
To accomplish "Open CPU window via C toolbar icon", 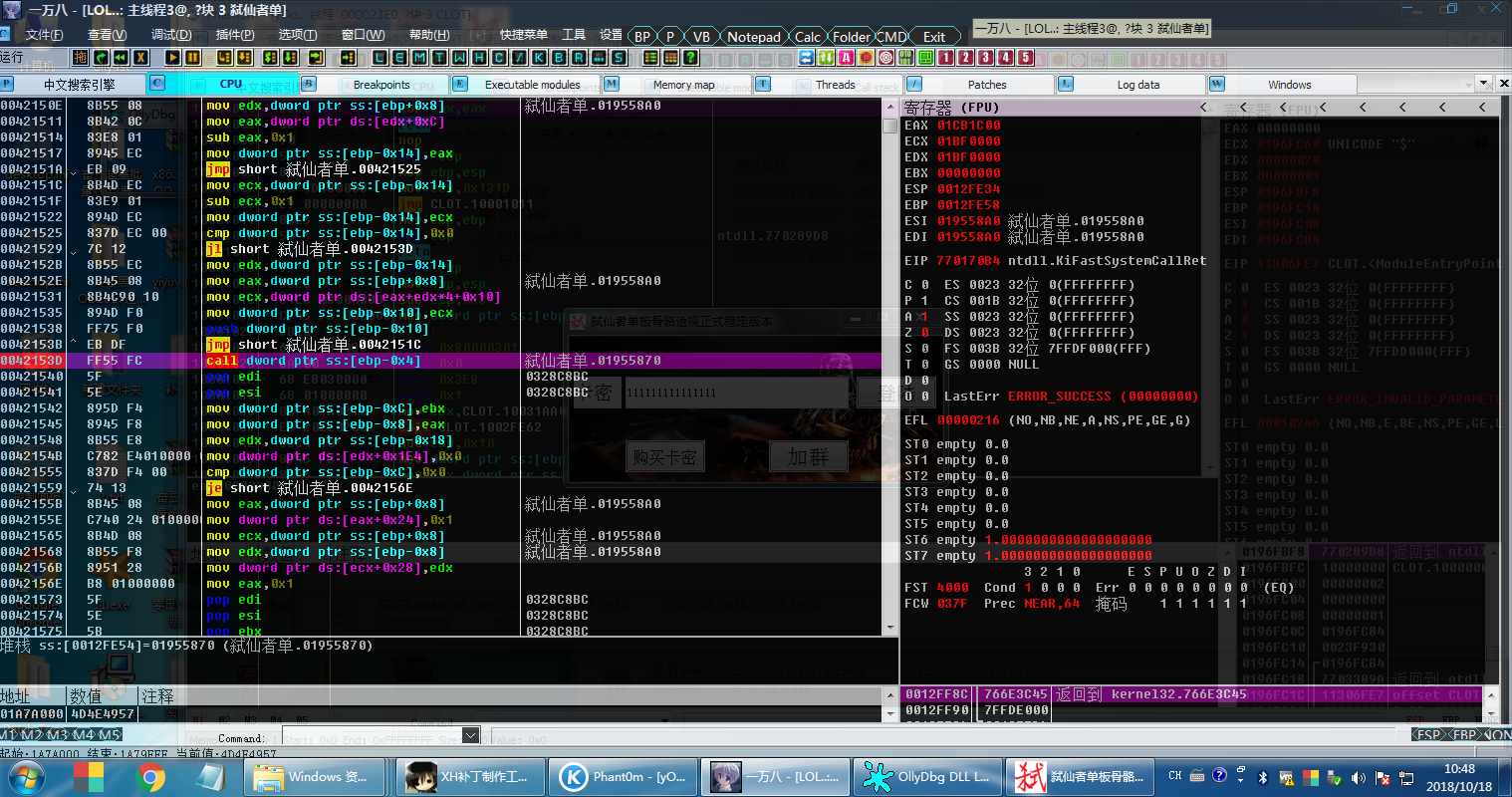I will click(x=498, y=58).
